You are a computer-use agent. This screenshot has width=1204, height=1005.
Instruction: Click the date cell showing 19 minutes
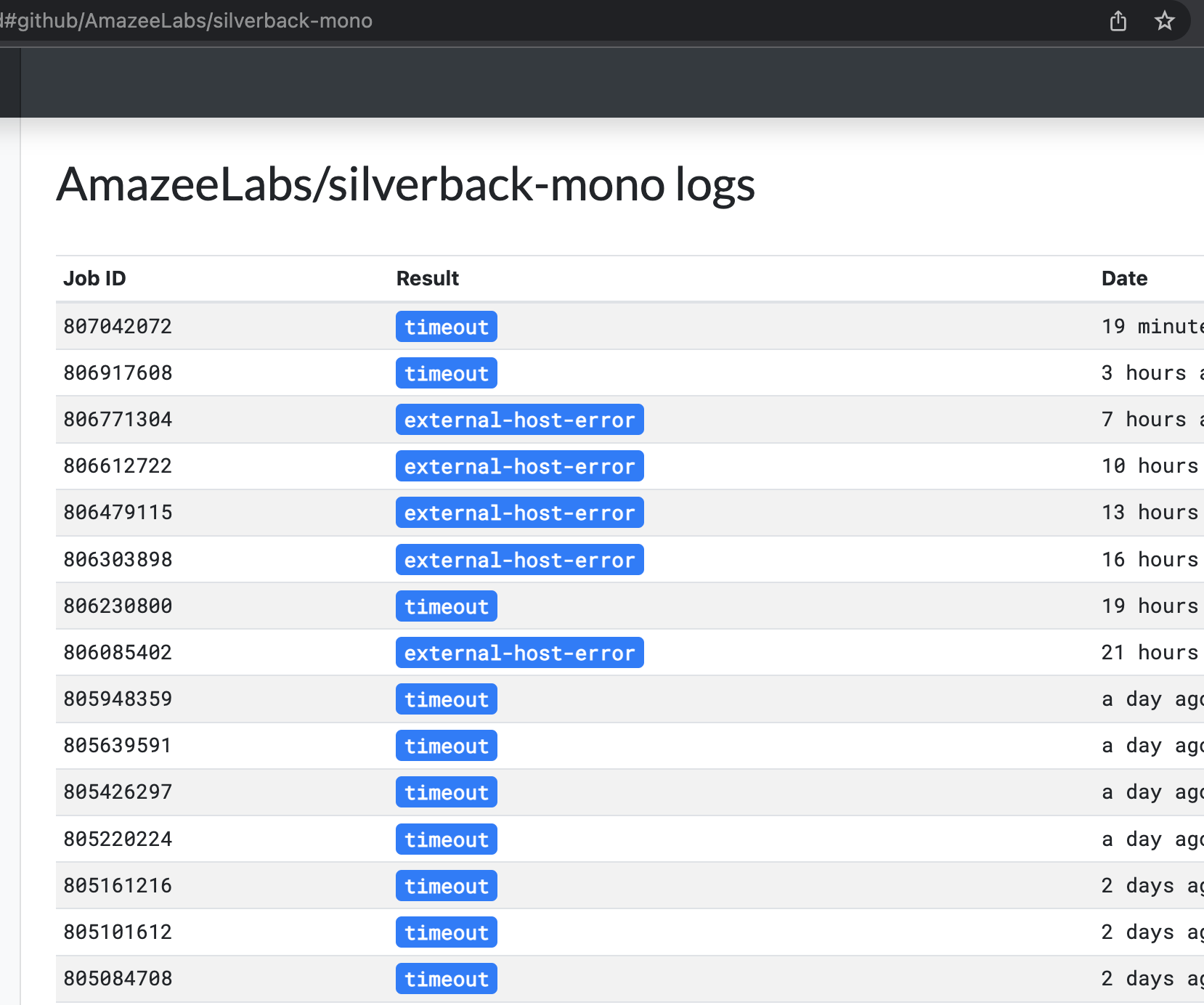click(x=1147, y=326)
